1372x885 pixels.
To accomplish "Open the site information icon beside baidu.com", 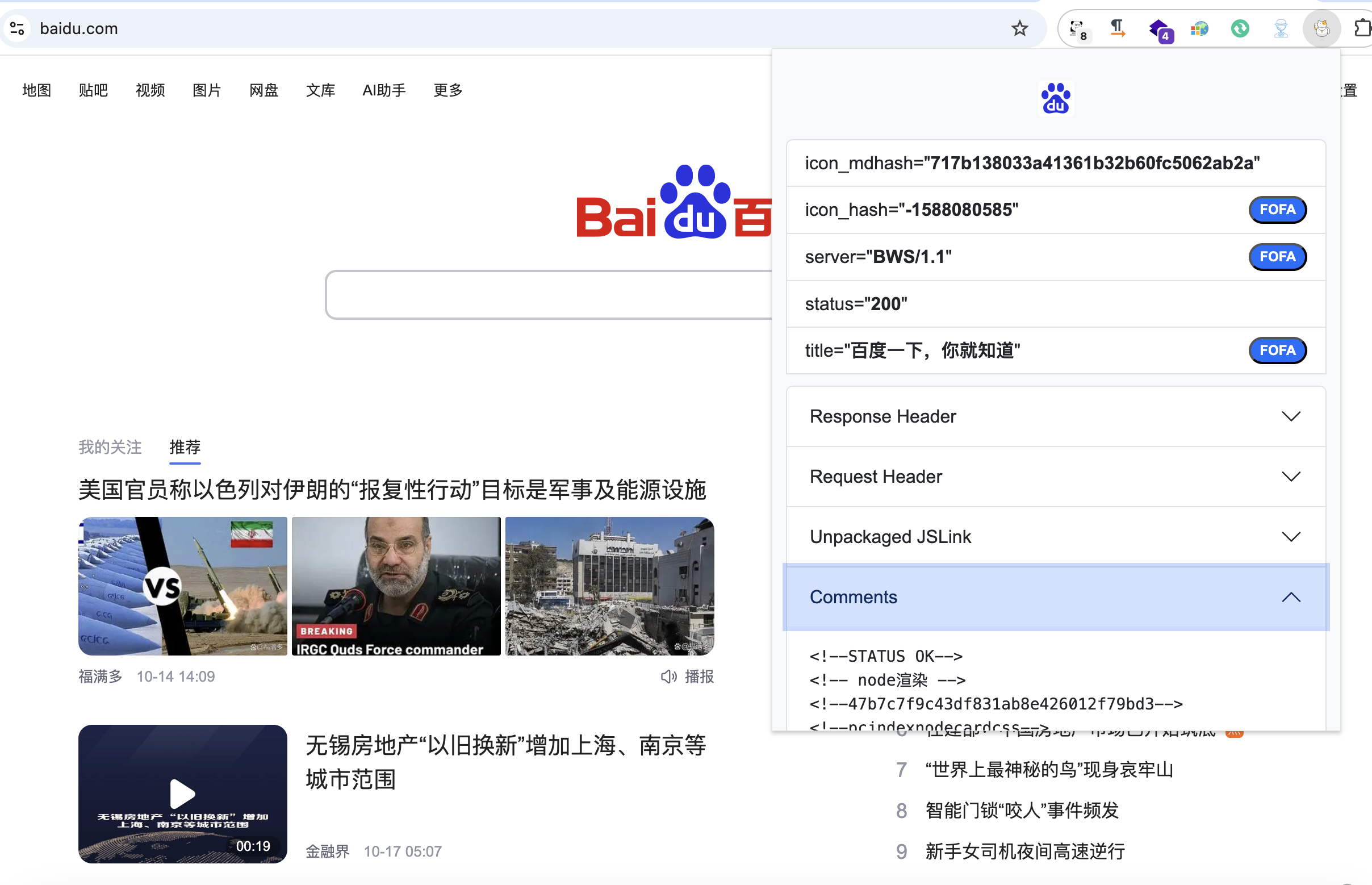I will pos(17,28).
